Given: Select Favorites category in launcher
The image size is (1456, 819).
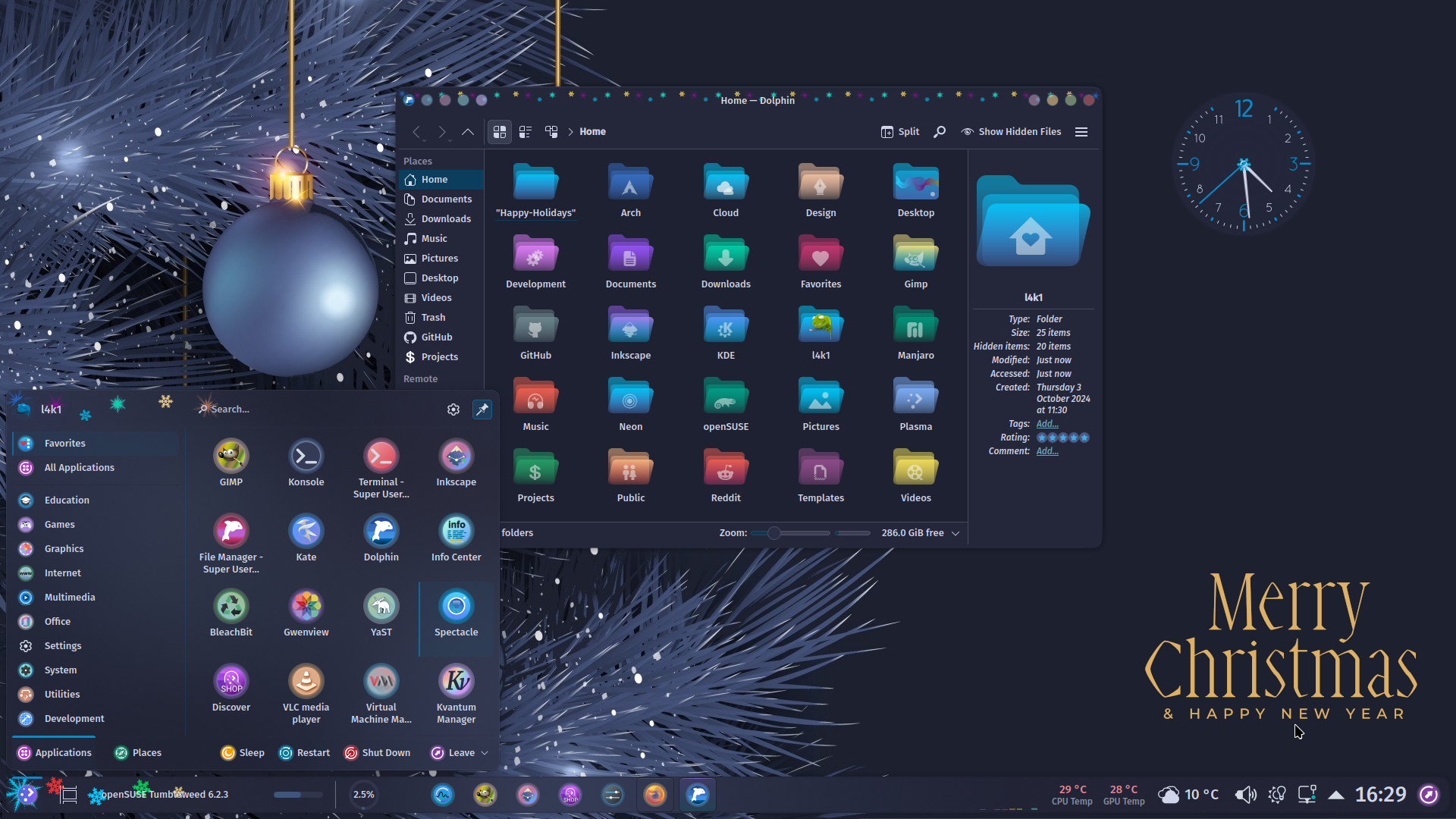Looking at the screenshot, I should coord(96,444).
